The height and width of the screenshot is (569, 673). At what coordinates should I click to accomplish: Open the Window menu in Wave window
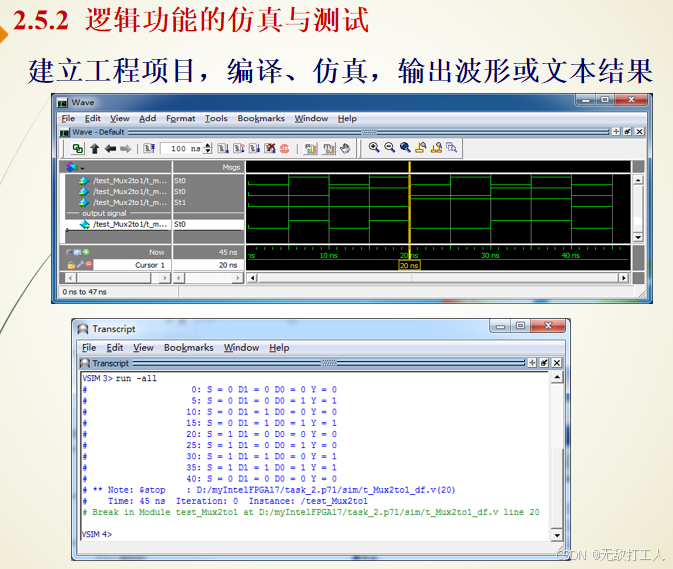(x=311, y=118)
